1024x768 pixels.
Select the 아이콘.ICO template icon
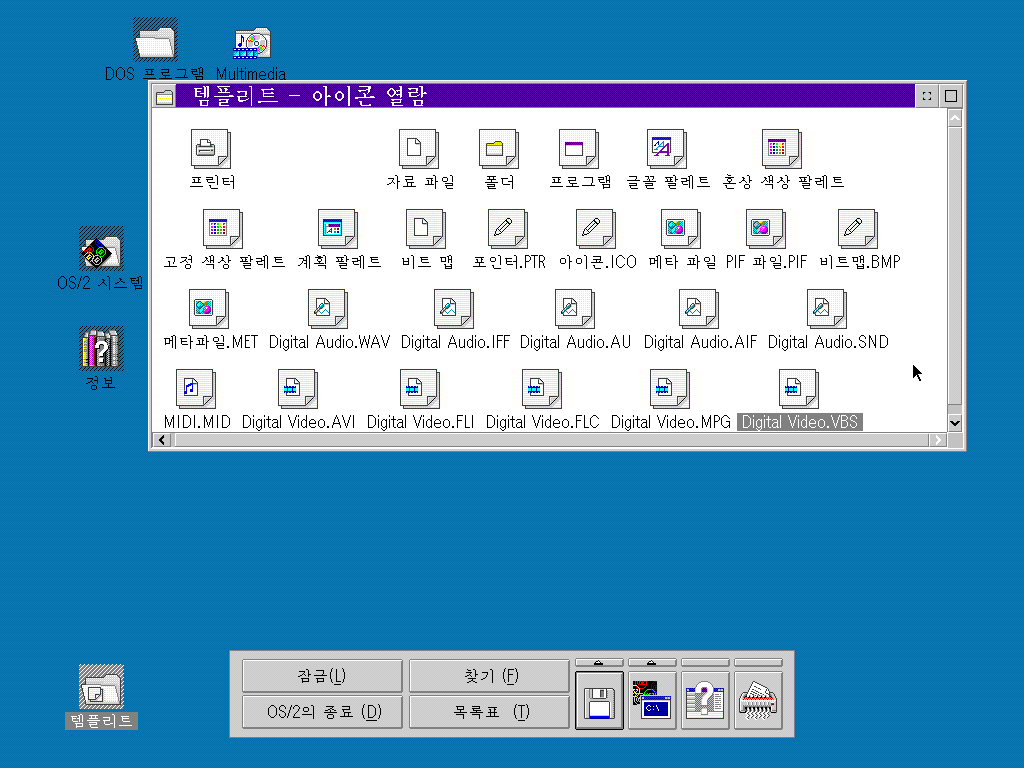point(596,229)
